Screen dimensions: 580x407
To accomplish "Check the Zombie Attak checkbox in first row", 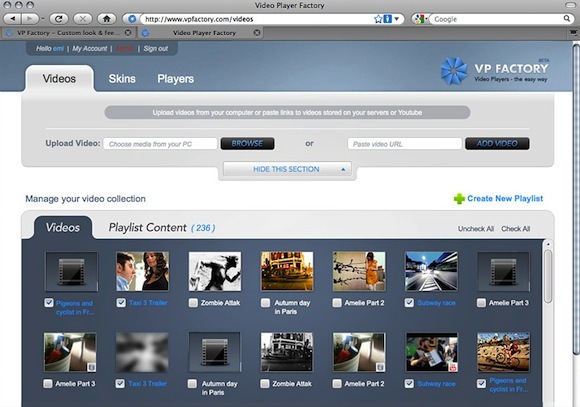I will point(193,303).
